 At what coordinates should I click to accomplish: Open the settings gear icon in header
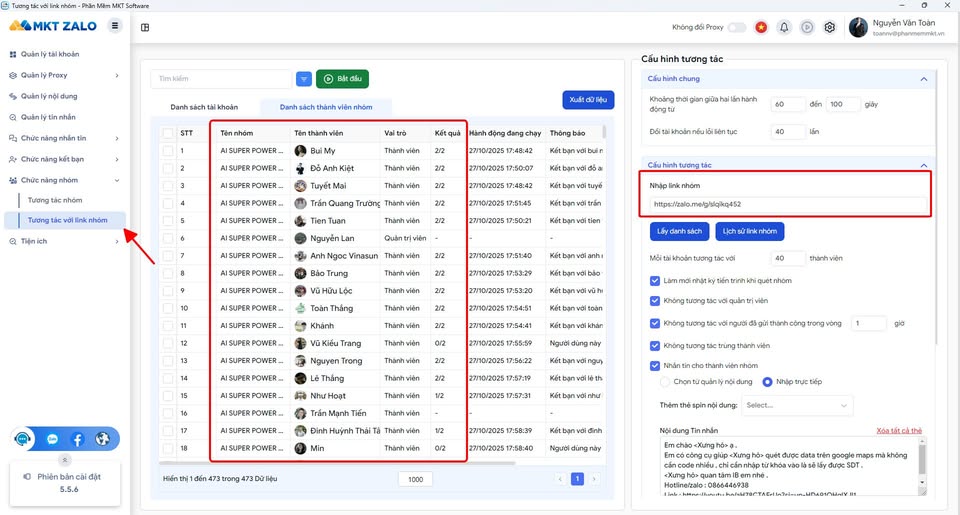coord(830,28)
